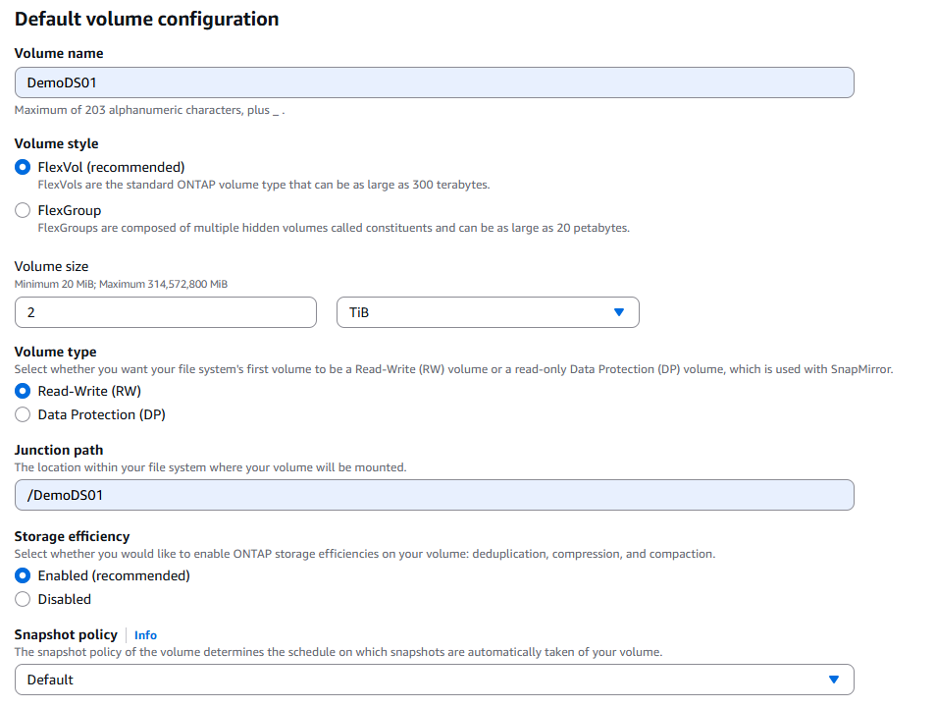Open the Info link beside Snapshot policy
This screenshot has height=708, width=936.
pos(145,635)
